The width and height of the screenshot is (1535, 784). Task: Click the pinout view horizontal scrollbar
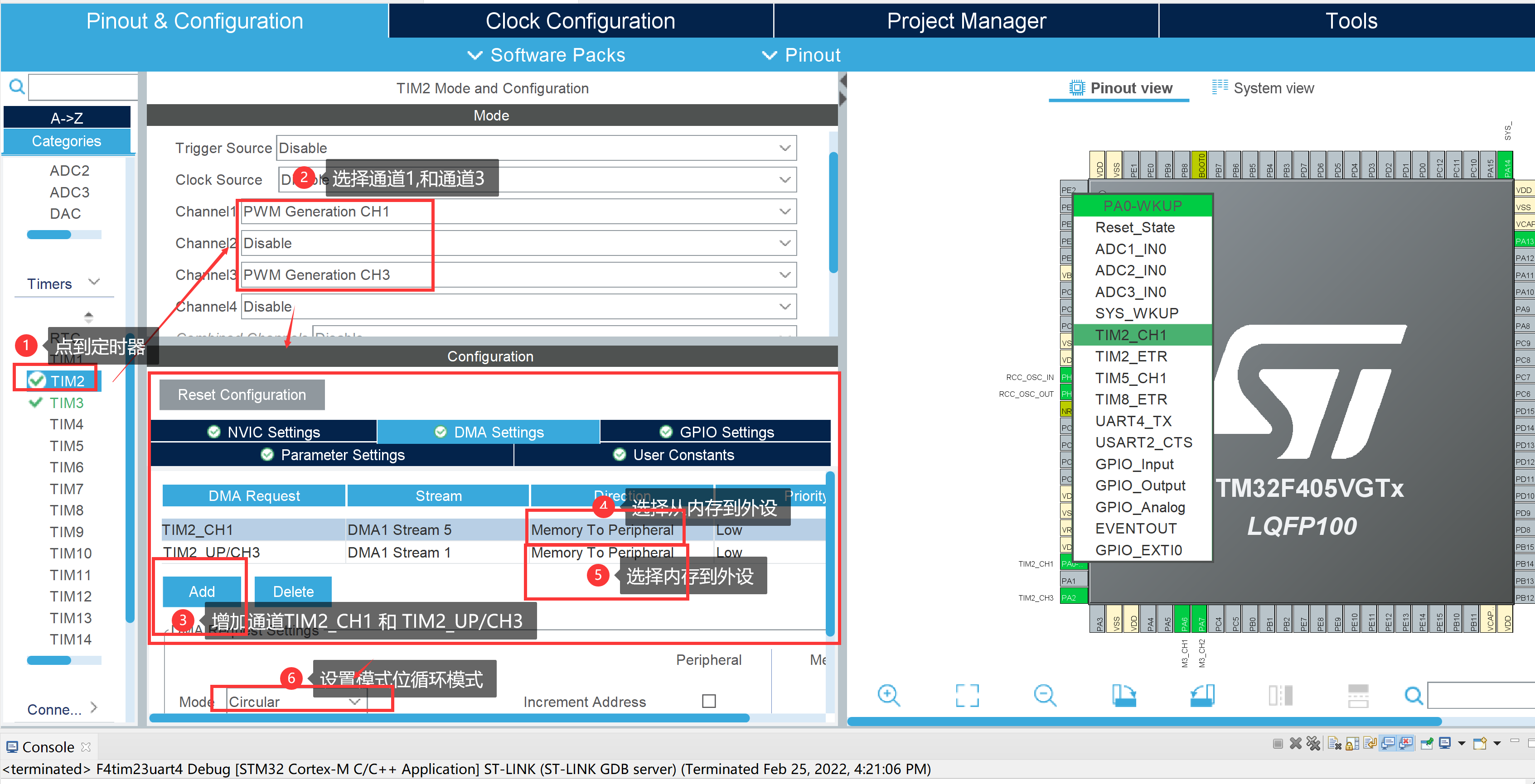click(x=1144, y=721)
